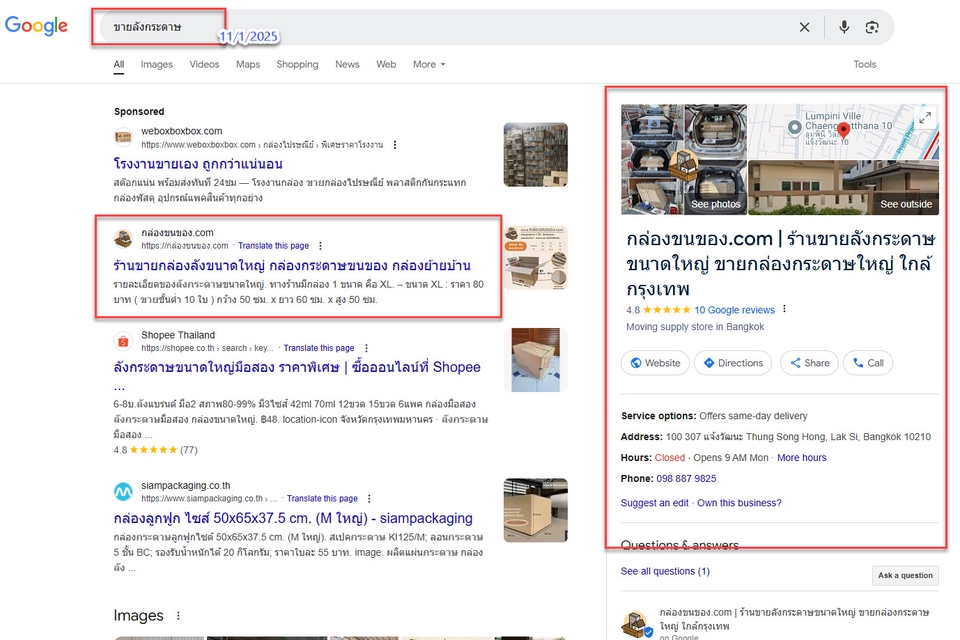The height and width of the screenshot is (640, 960).
Task: Click the profile icon in Questions & answers
Action: tap(636, 623)
